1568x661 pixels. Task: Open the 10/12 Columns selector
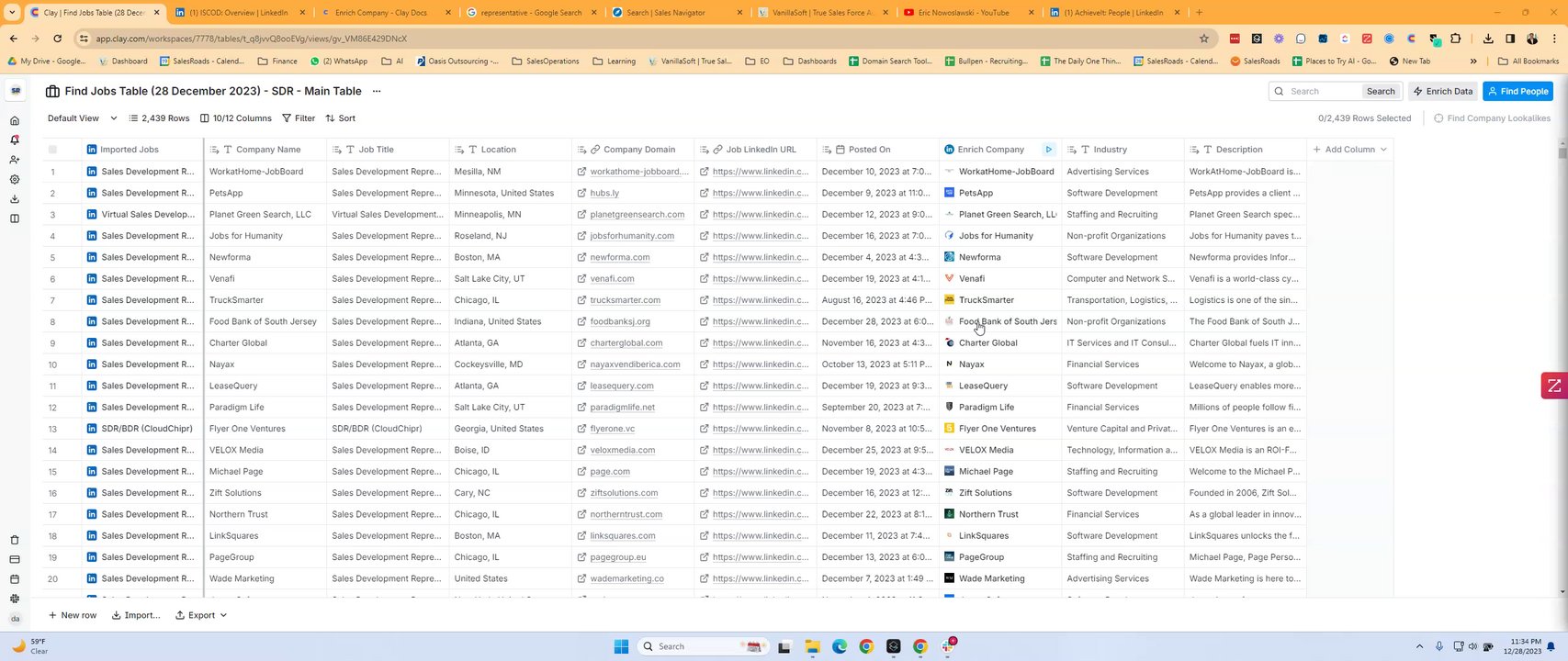pos(236,118)
